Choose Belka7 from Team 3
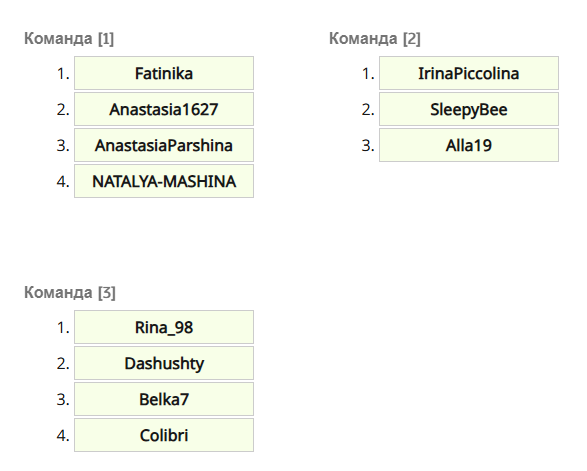Screen dimensions: 587x471 pyautogui.click(x=164, y=399)
